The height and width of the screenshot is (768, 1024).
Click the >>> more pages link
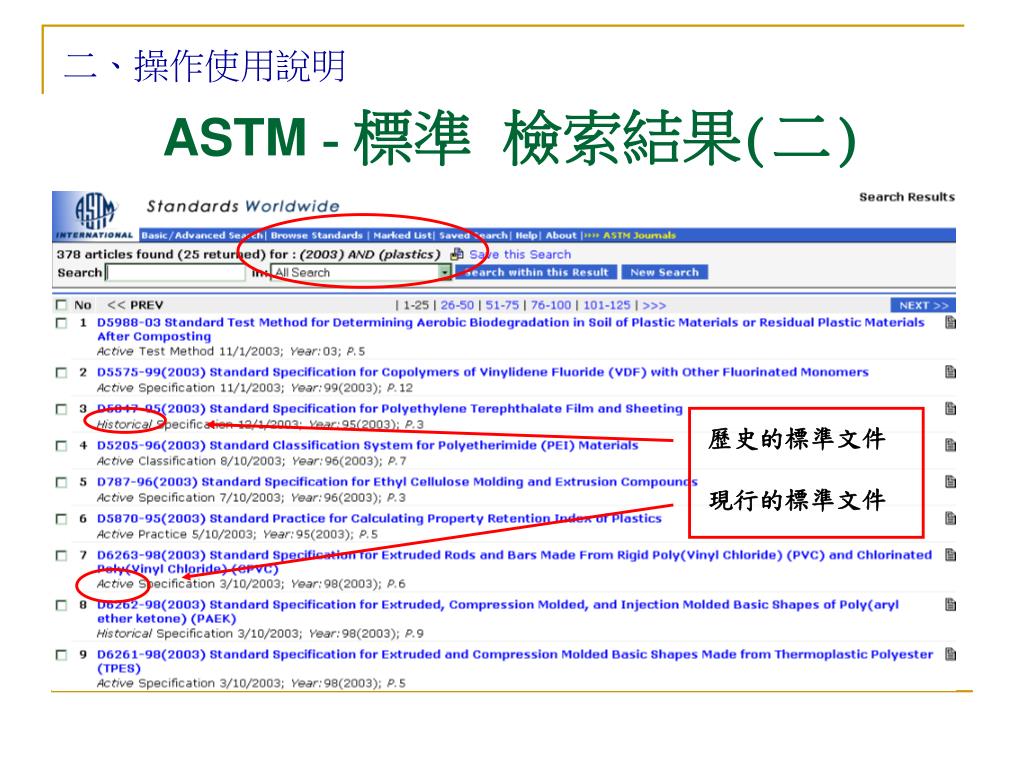coord(654,305)
